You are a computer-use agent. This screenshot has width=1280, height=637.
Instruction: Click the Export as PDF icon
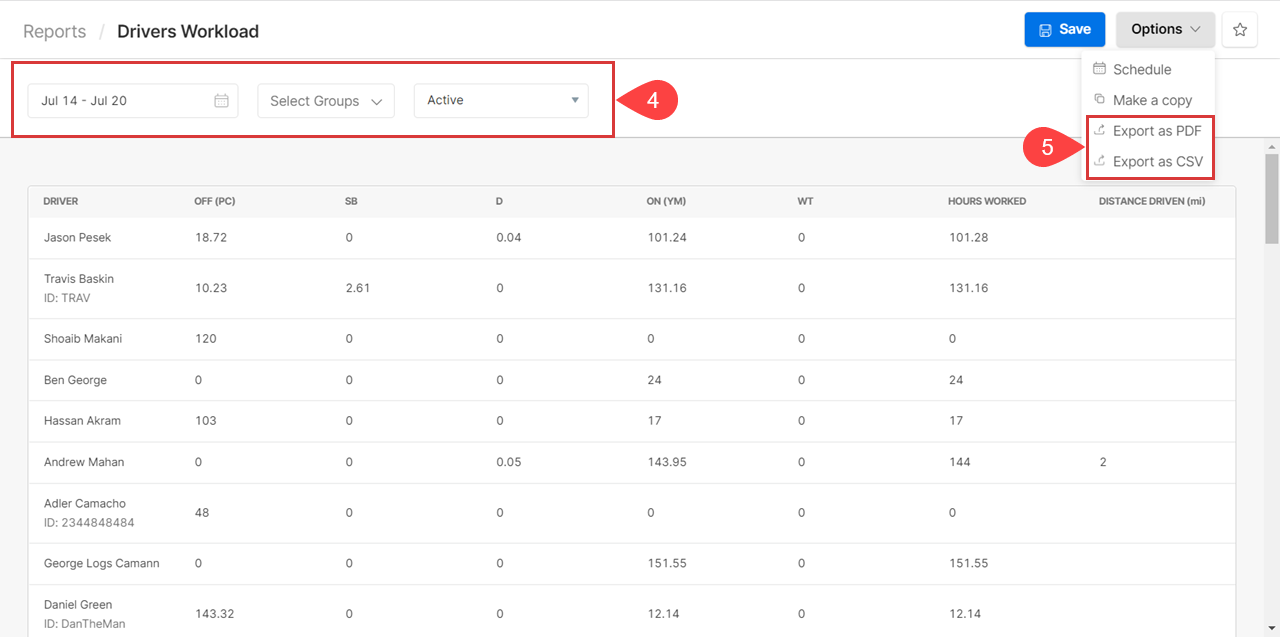pos(1099,131)
